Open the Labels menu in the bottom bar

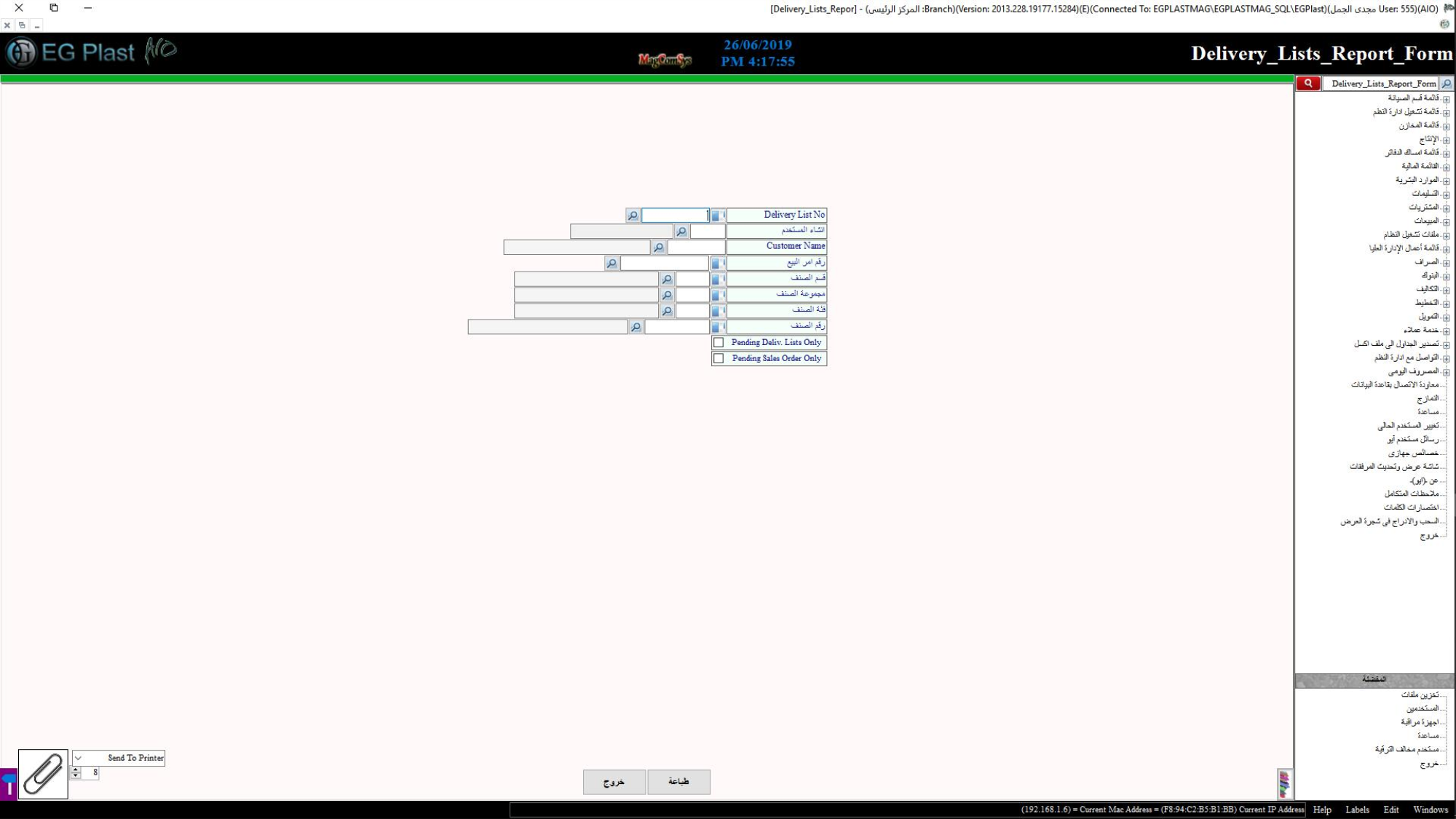pyautogui.click(x=1357, y=810)
